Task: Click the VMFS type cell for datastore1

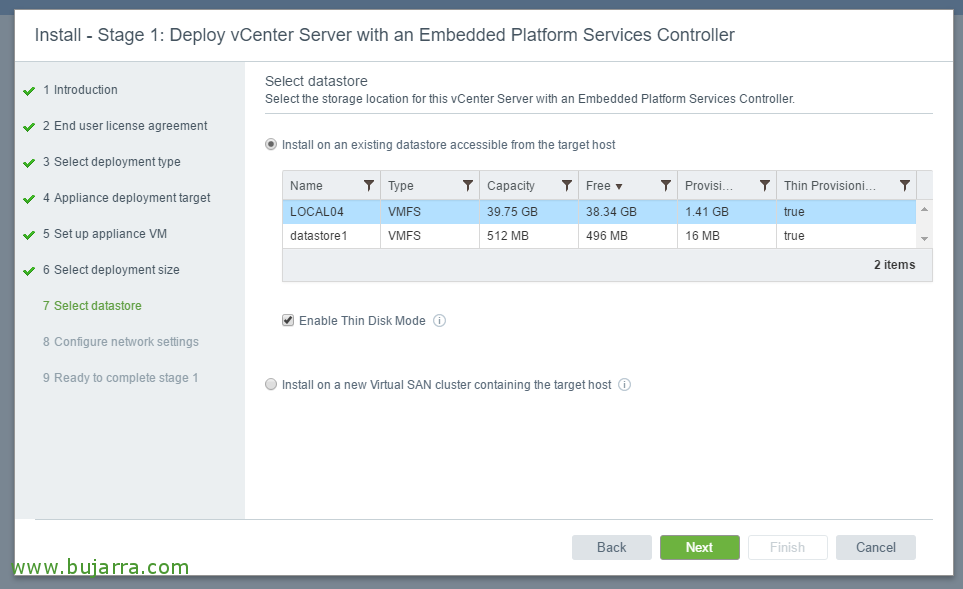Action: click(x=404, y=236)
